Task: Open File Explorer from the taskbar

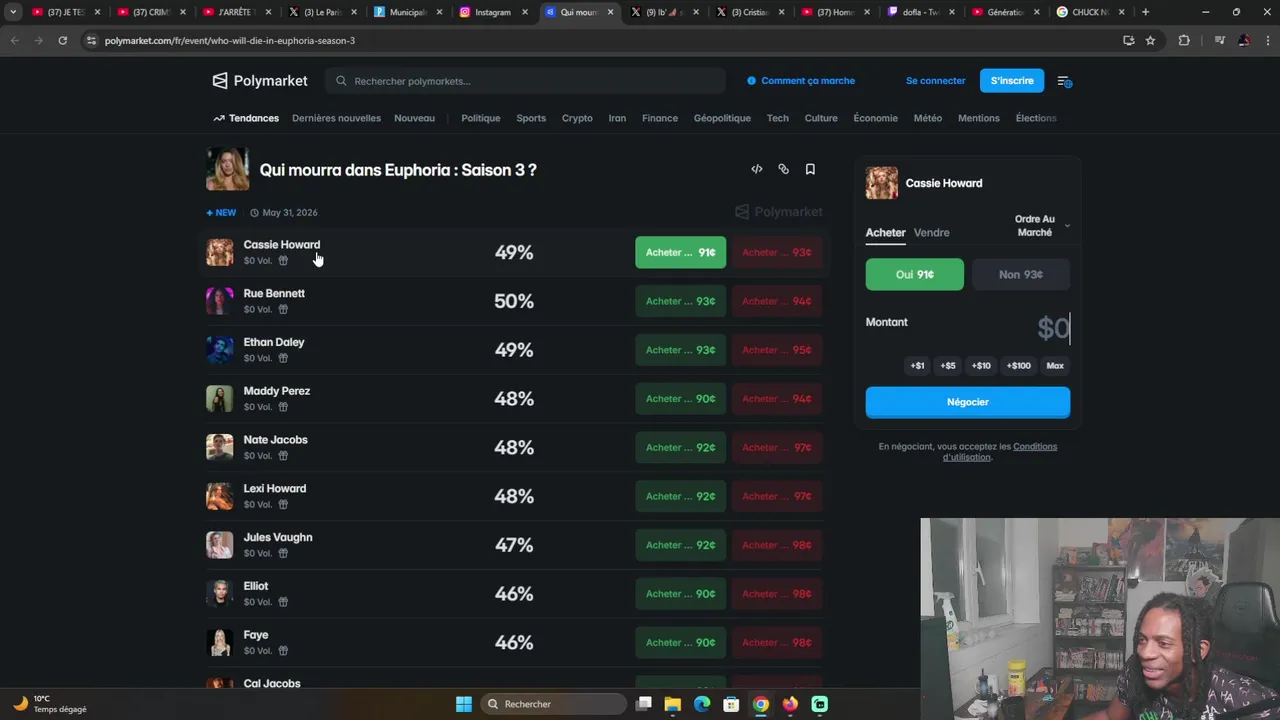Action: coord(673,704)
